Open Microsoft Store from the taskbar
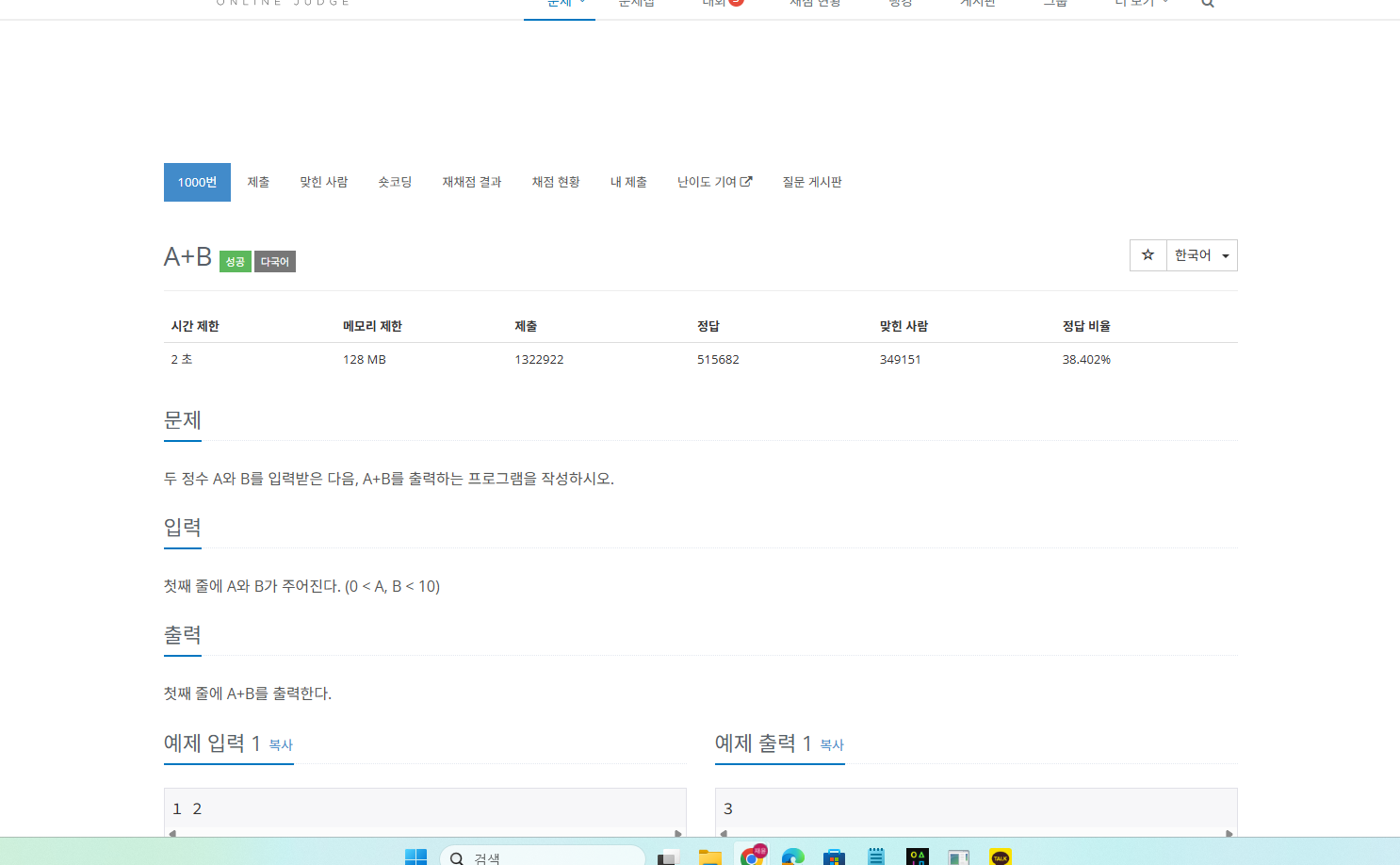This screenshot has height=865, width=1400. pos(834,856)
